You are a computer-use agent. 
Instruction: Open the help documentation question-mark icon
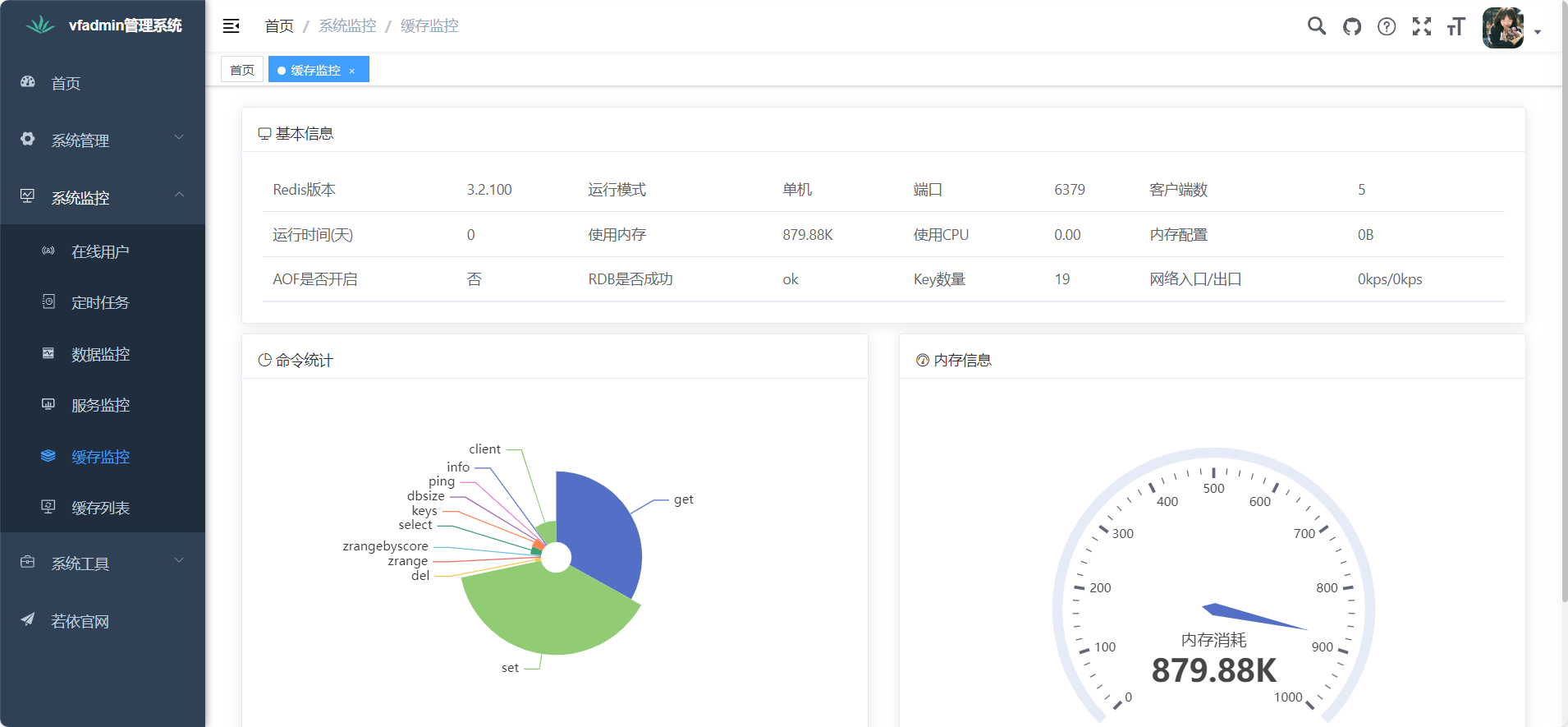point(1387,26)
